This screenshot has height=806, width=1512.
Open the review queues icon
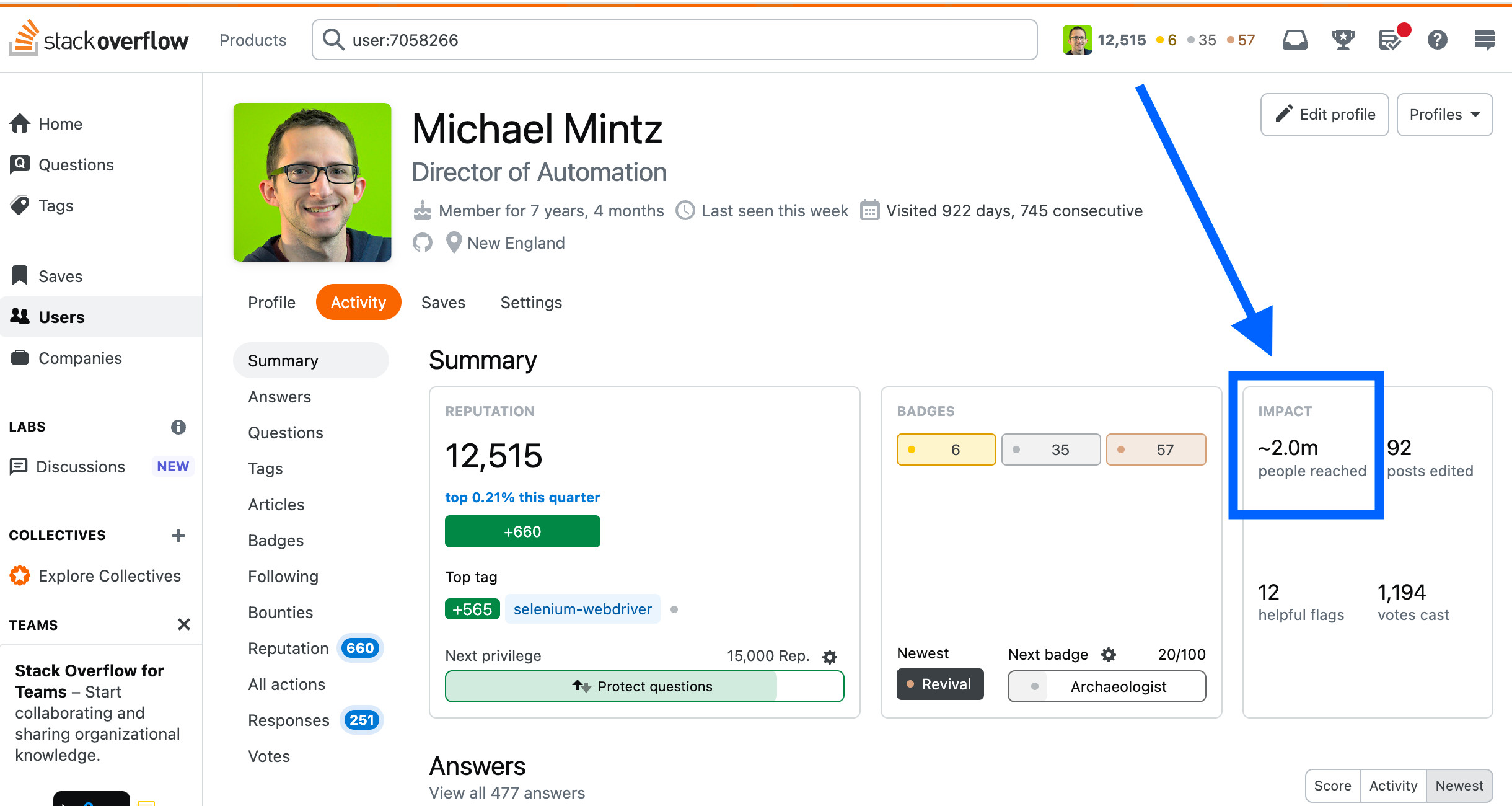click(x=1391, y=40)
